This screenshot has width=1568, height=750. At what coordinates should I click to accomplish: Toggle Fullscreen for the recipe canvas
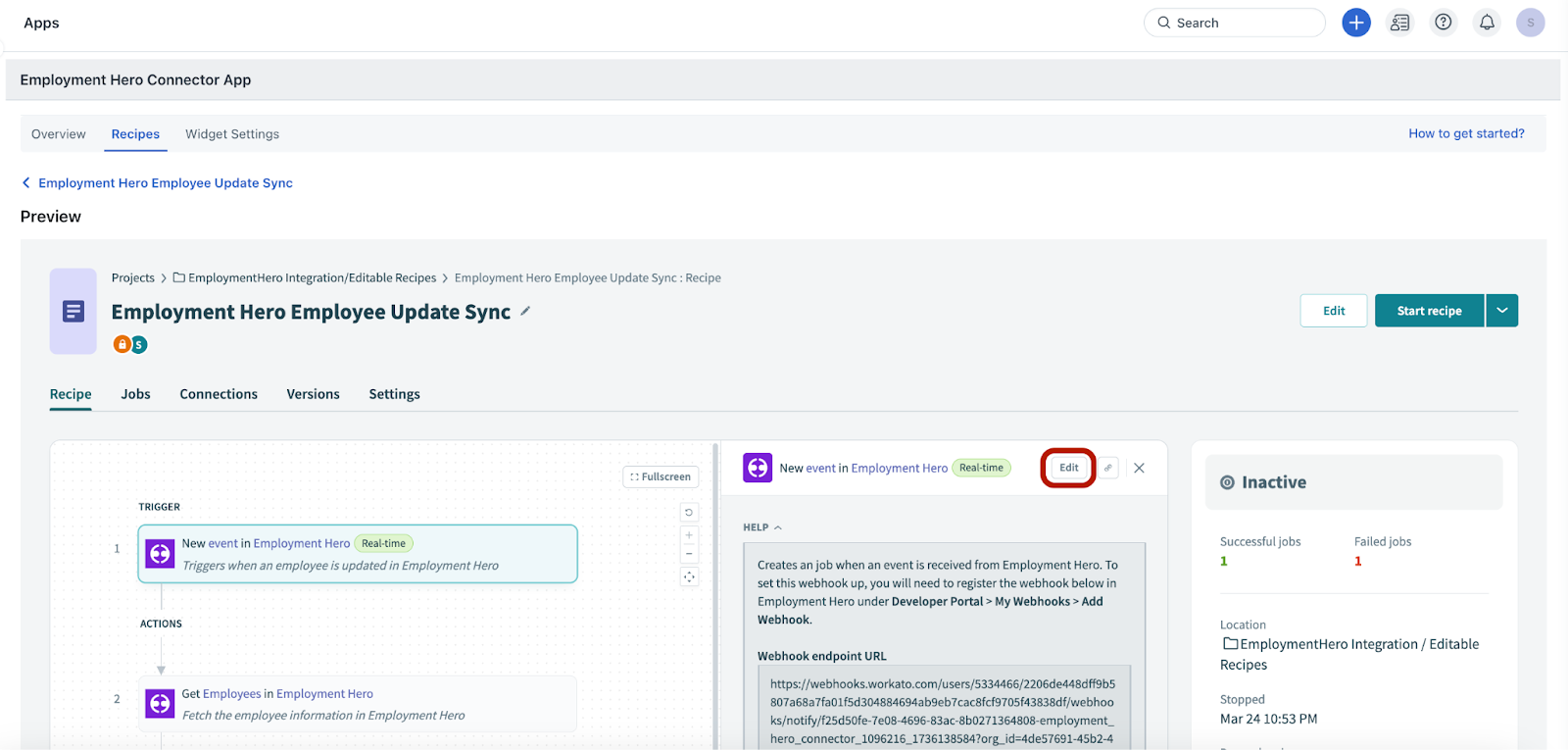661,476
